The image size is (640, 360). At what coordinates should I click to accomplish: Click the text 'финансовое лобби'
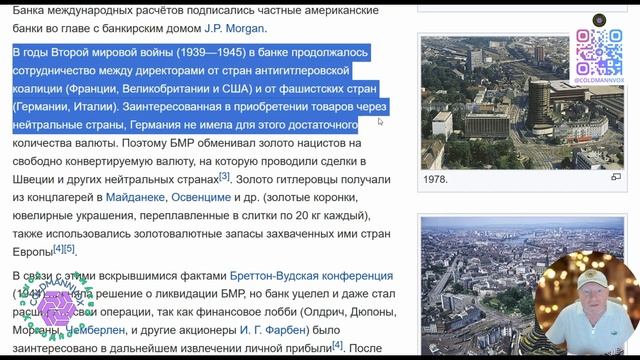coord(247,312)
